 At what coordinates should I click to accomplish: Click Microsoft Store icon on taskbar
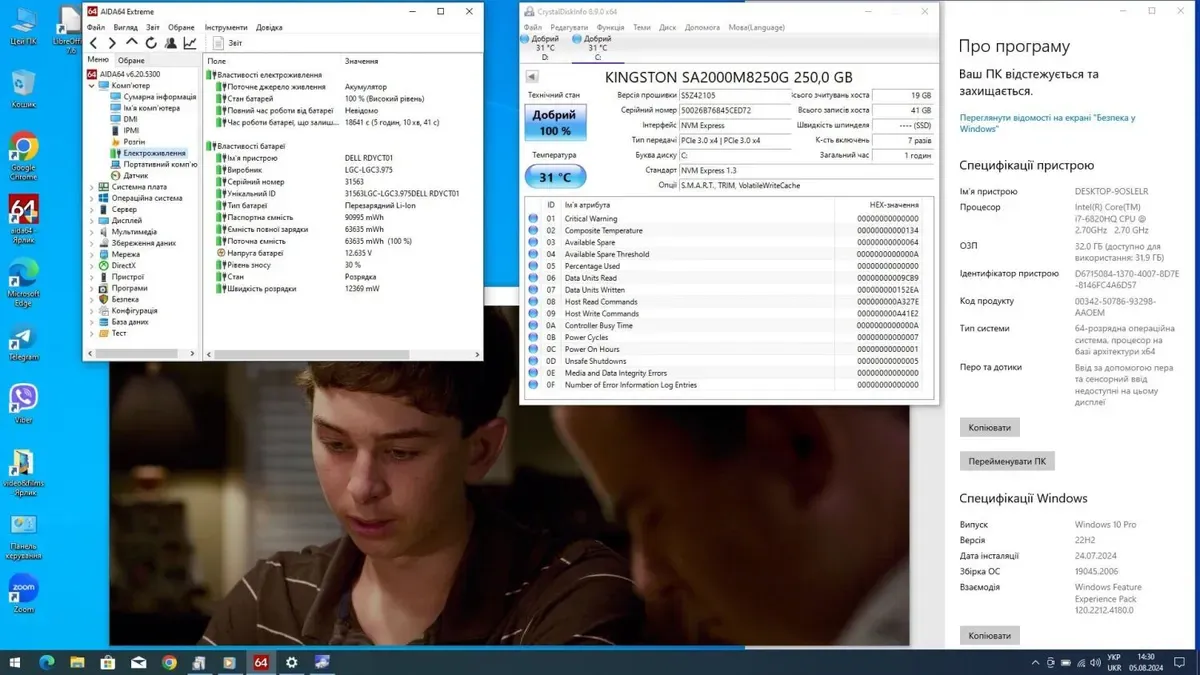coord(108,662)
